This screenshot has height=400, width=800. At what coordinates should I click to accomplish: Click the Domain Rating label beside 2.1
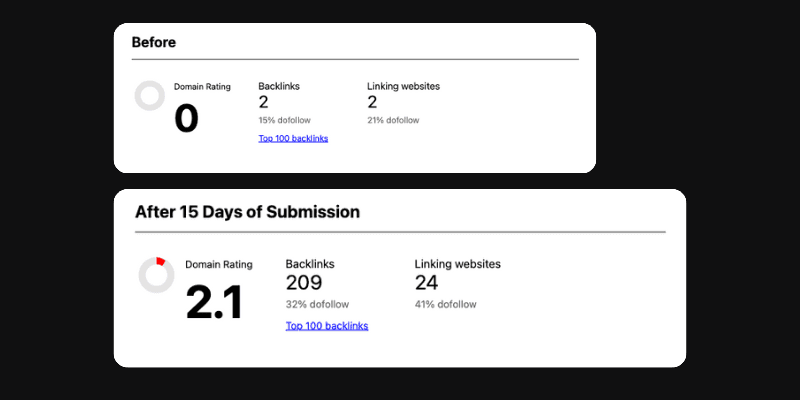(x=219, y=264)
